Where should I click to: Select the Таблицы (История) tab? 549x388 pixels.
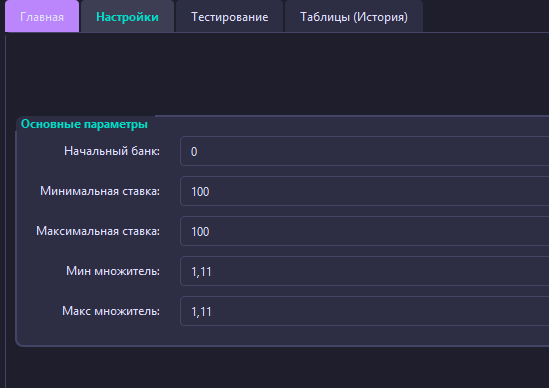click(354, 16)
